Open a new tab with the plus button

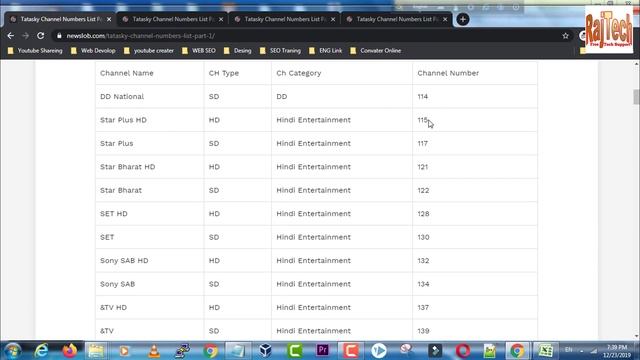pyautogui.click(x=463, y=19)
